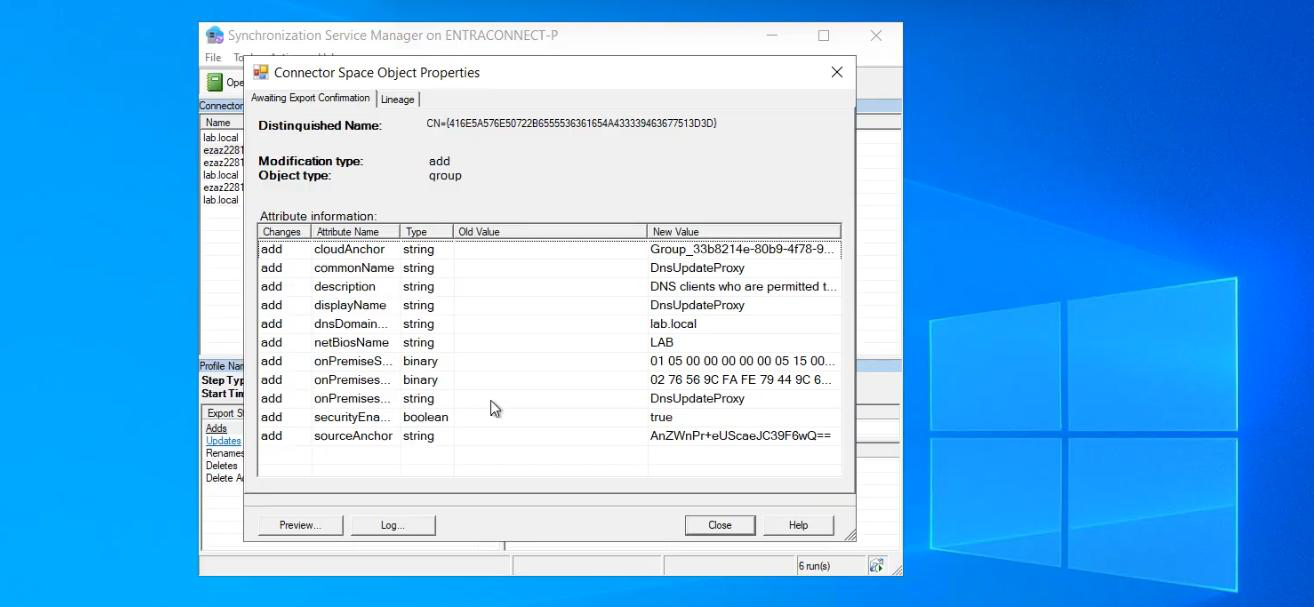This screenshot has width=1314, height=607.
Task: Click DnsUpdateProxy value in the commonName row
Action: (697, 268)
